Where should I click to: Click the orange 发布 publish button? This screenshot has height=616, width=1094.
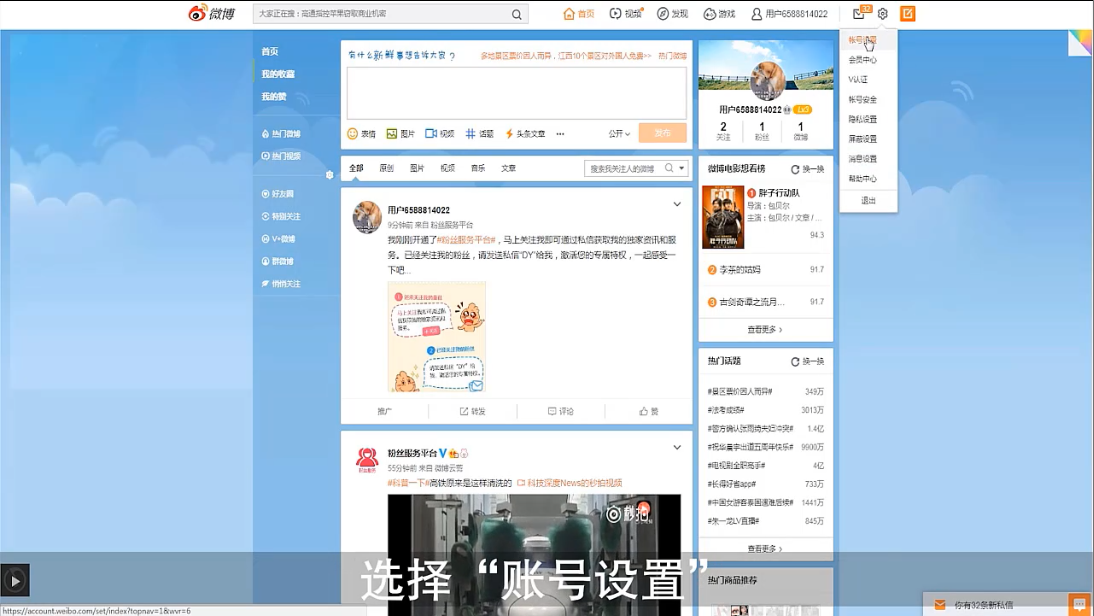click(662, 133)
